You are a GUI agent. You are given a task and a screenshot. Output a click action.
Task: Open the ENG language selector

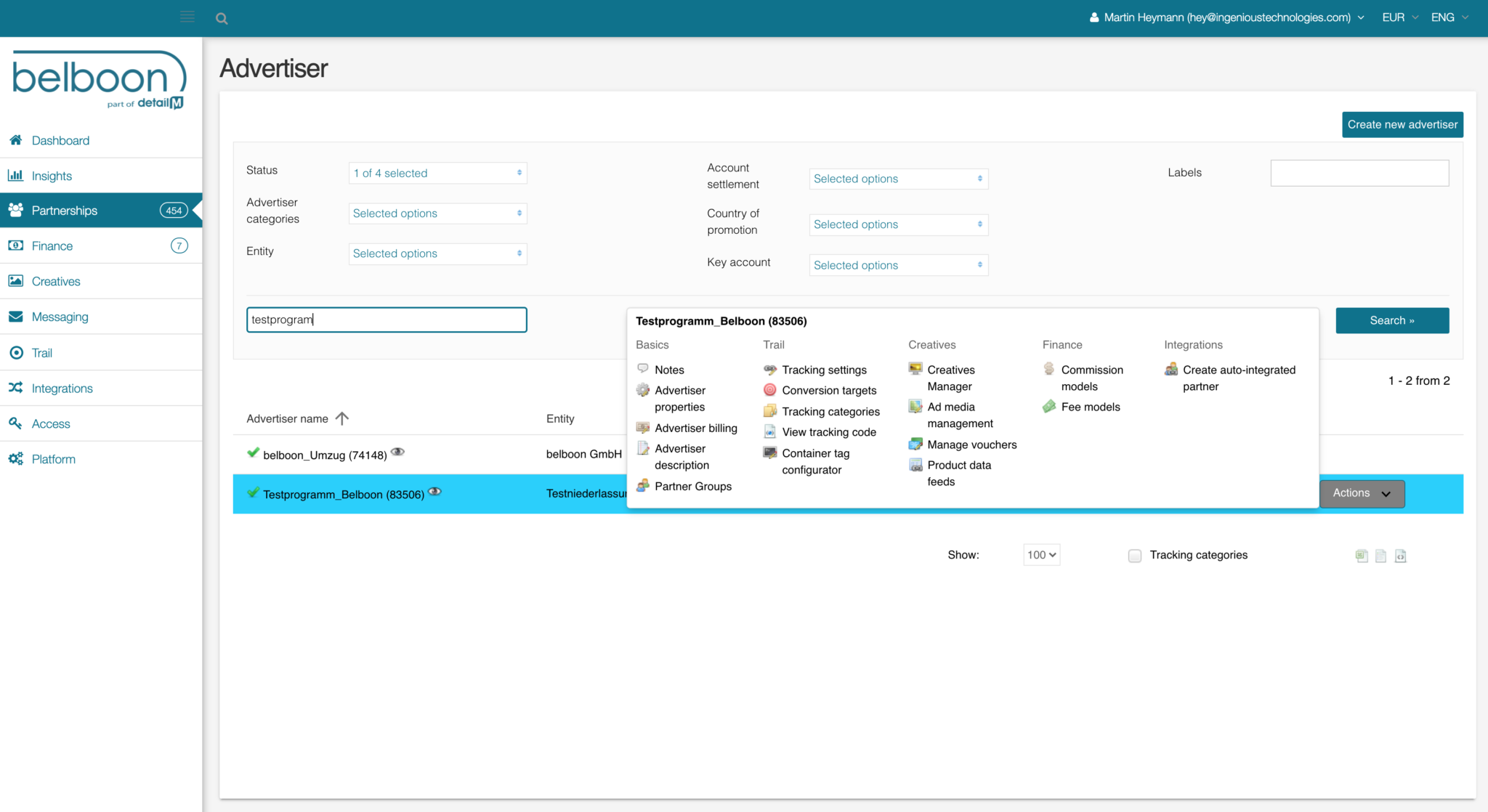(1449, 17)
